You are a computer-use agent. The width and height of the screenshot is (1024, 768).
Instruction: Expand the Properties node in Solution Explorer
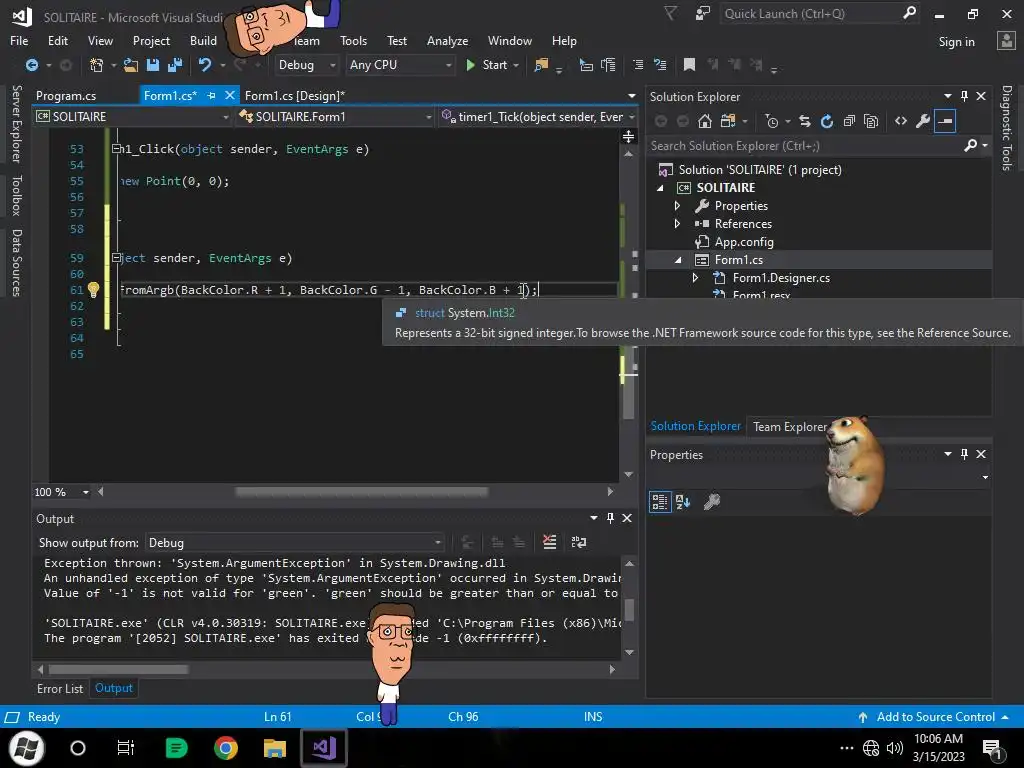click(x=677, y=206)
